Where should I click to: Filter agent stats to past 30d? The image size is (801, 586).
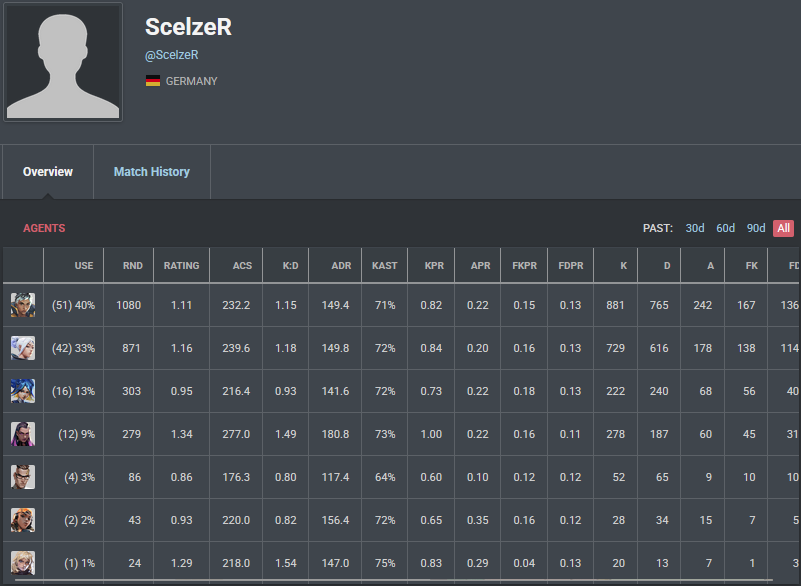tap(695, 228)
